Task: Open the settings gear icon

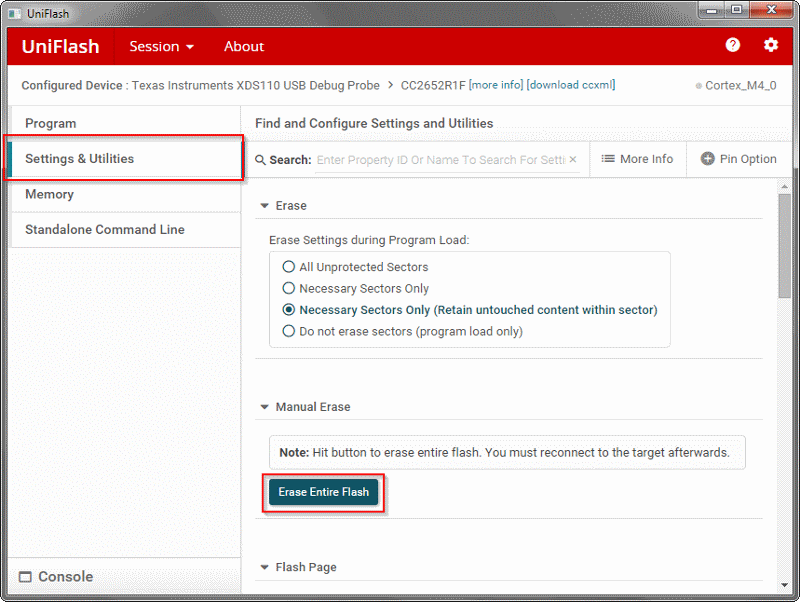Action: pos(770,46)
